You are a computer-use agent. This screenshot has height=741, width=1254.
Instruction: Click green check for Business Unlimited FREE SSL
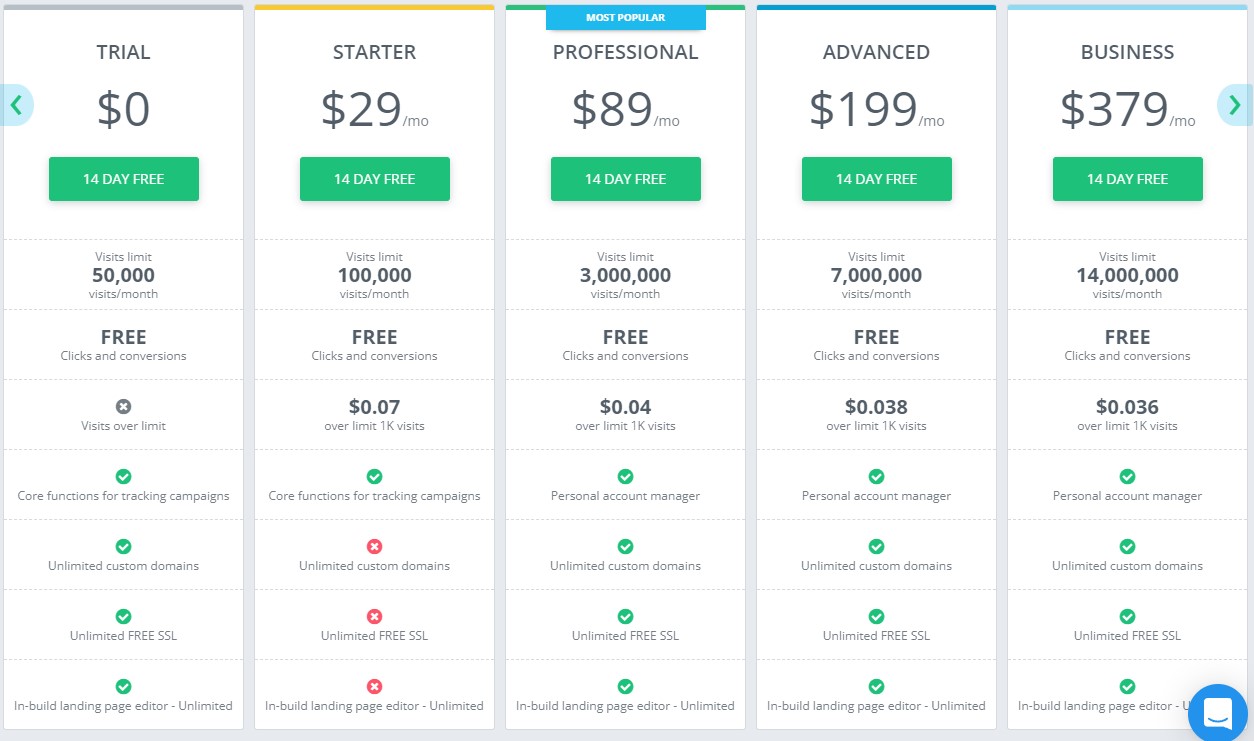click(1128, 617)
